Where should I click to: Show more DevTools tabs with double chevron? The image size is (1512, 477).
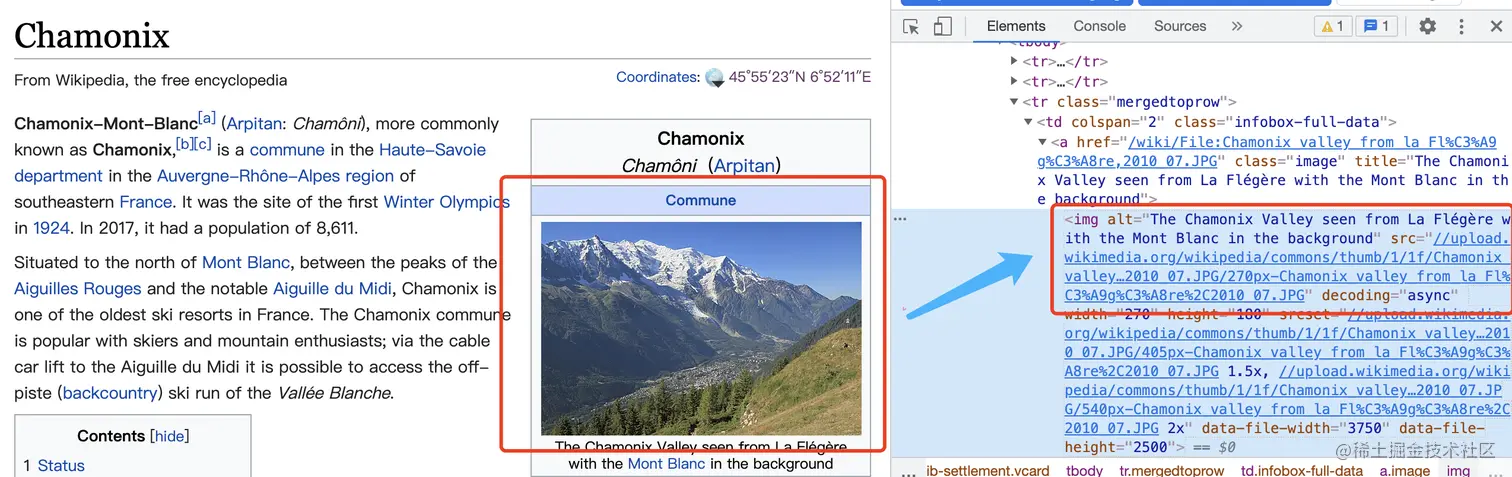tap(1237, 27)
